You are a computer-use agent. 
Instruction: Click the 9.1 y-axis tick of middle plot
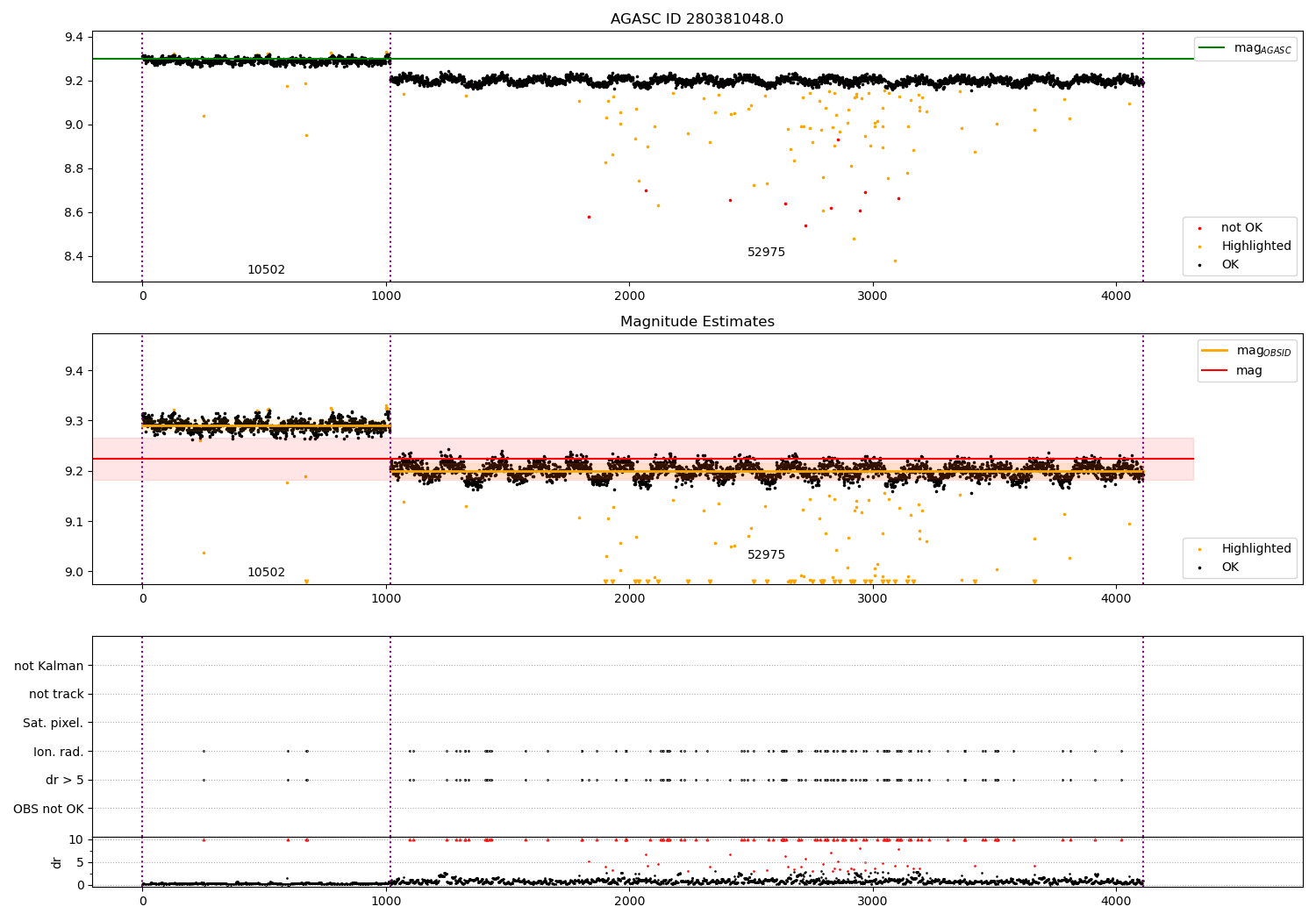point(74,522)
